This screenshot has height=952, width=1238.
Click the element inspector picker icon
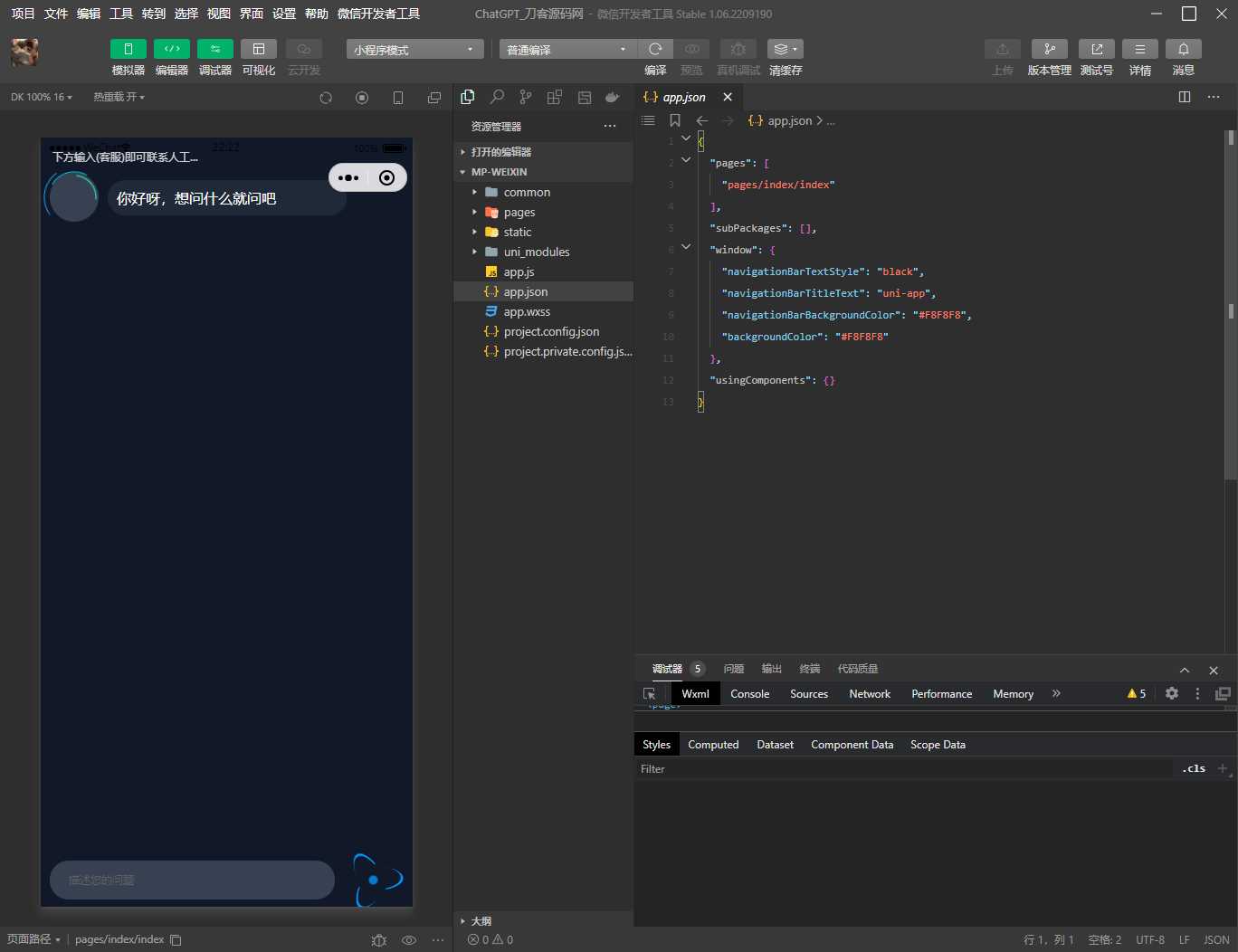(650, 693)
